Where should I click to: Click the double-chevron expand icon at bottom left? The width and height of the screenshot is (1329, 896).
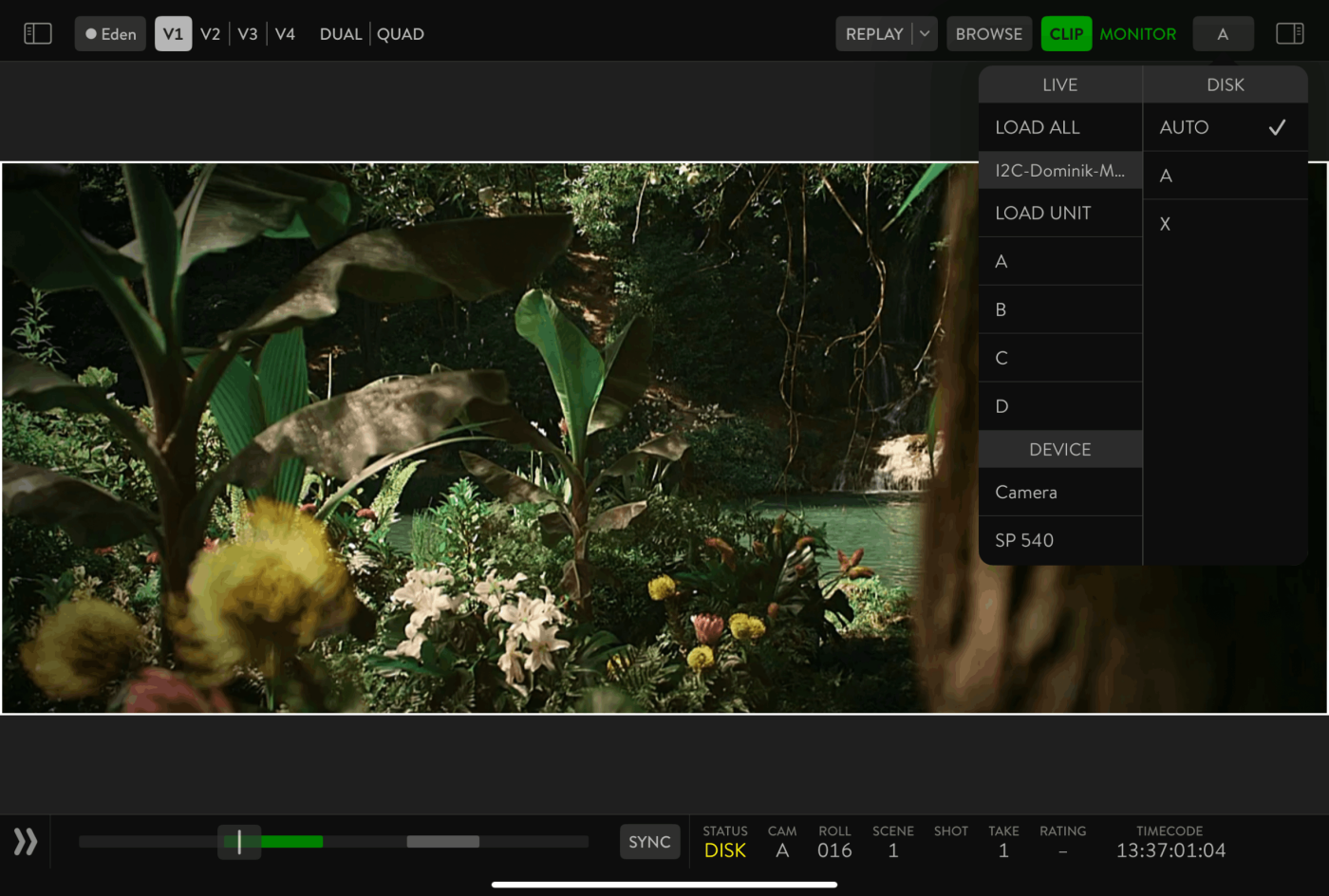point(26,842)
